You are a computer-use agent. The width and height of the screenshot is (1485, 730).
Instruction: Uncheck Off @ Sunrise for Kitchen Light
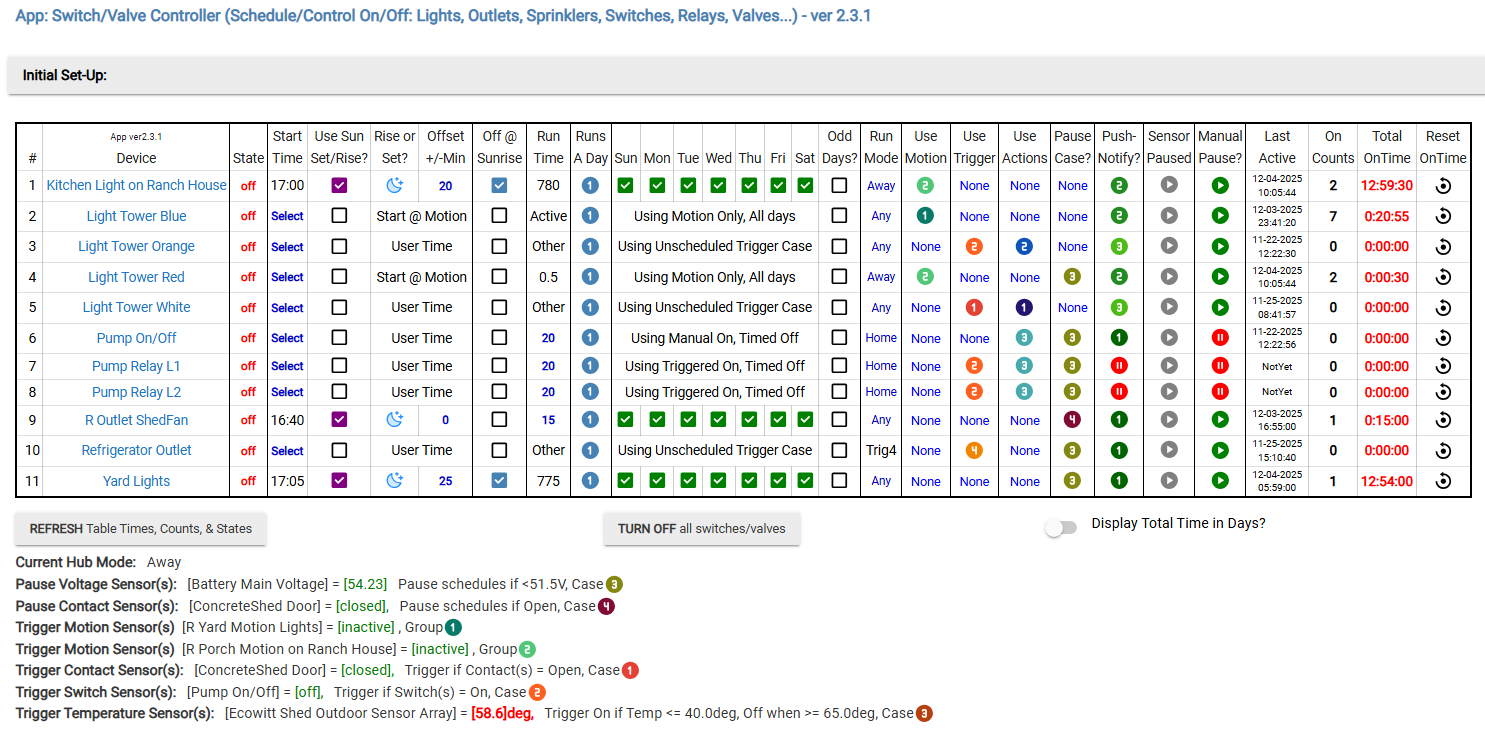pos(499,186)
